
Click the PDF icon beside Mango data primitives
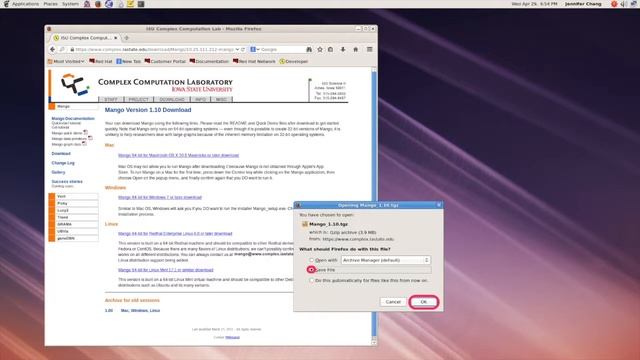coord(90,138)
